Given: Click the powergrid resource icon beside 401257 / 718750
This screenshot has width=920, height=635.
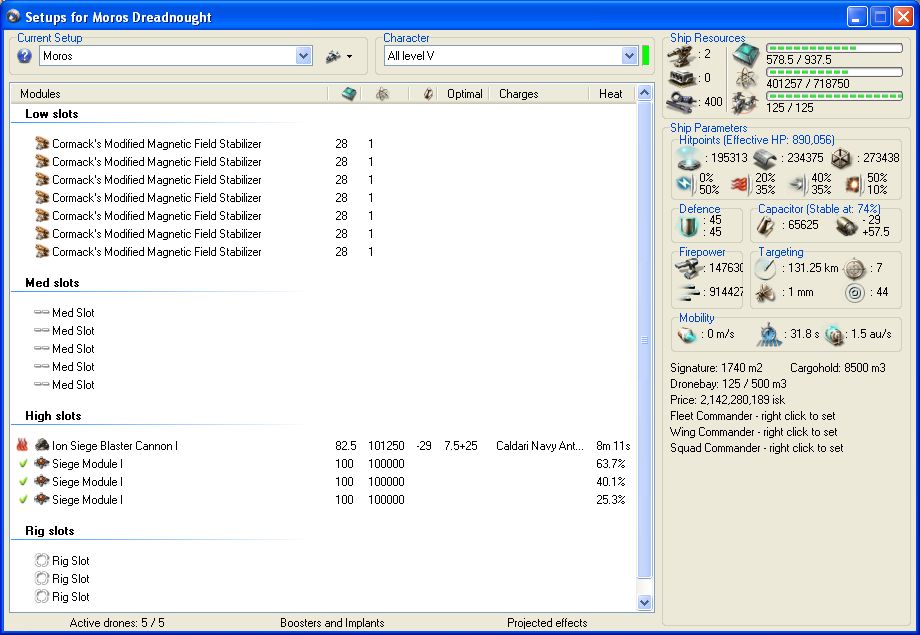Looking at the screenshot, I should [746, 79].
